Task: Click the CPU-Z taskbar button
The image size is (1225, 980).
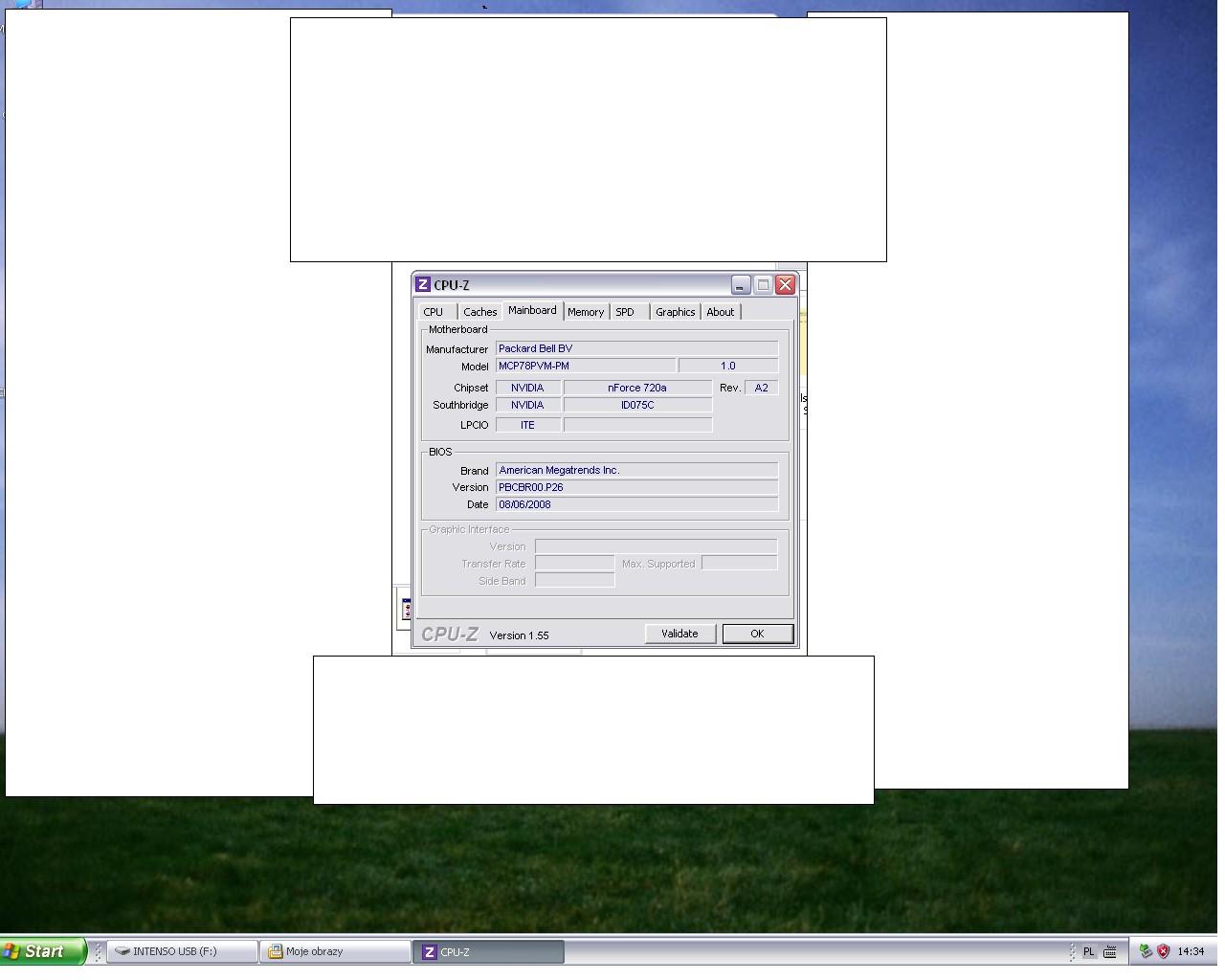Action: click(489, 951)
